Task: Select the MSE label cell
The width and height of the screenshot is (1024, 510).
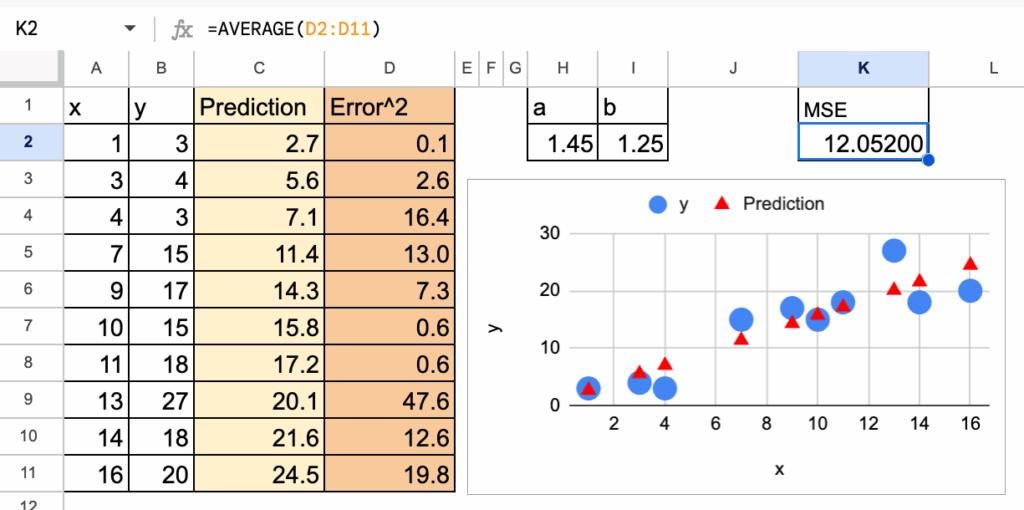Action: coord(863,107)
